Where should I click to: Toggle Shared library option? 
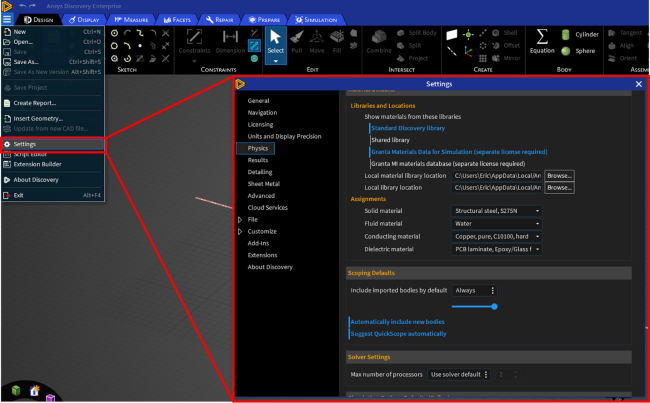click(x=390, y=140)
